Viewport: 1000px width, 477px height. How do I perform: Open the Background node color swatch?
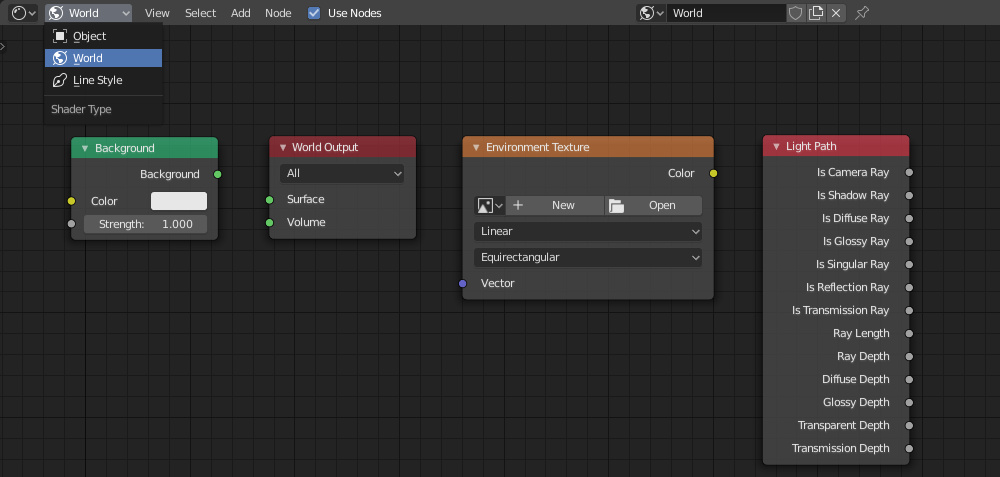179,201
